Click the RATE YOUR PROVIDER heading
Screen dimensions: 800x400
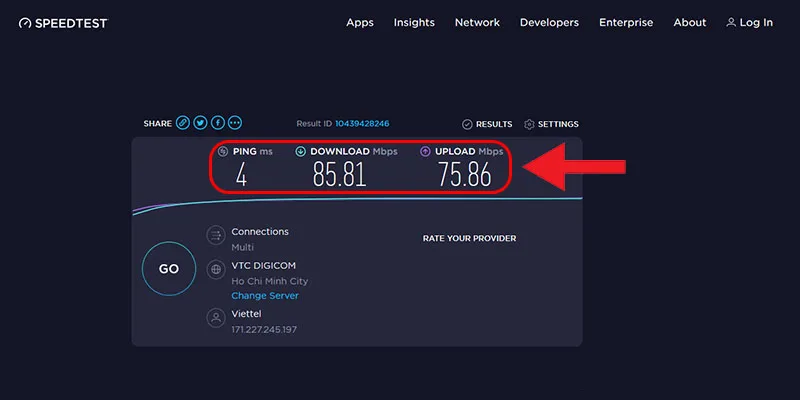(x=469, y=238)
